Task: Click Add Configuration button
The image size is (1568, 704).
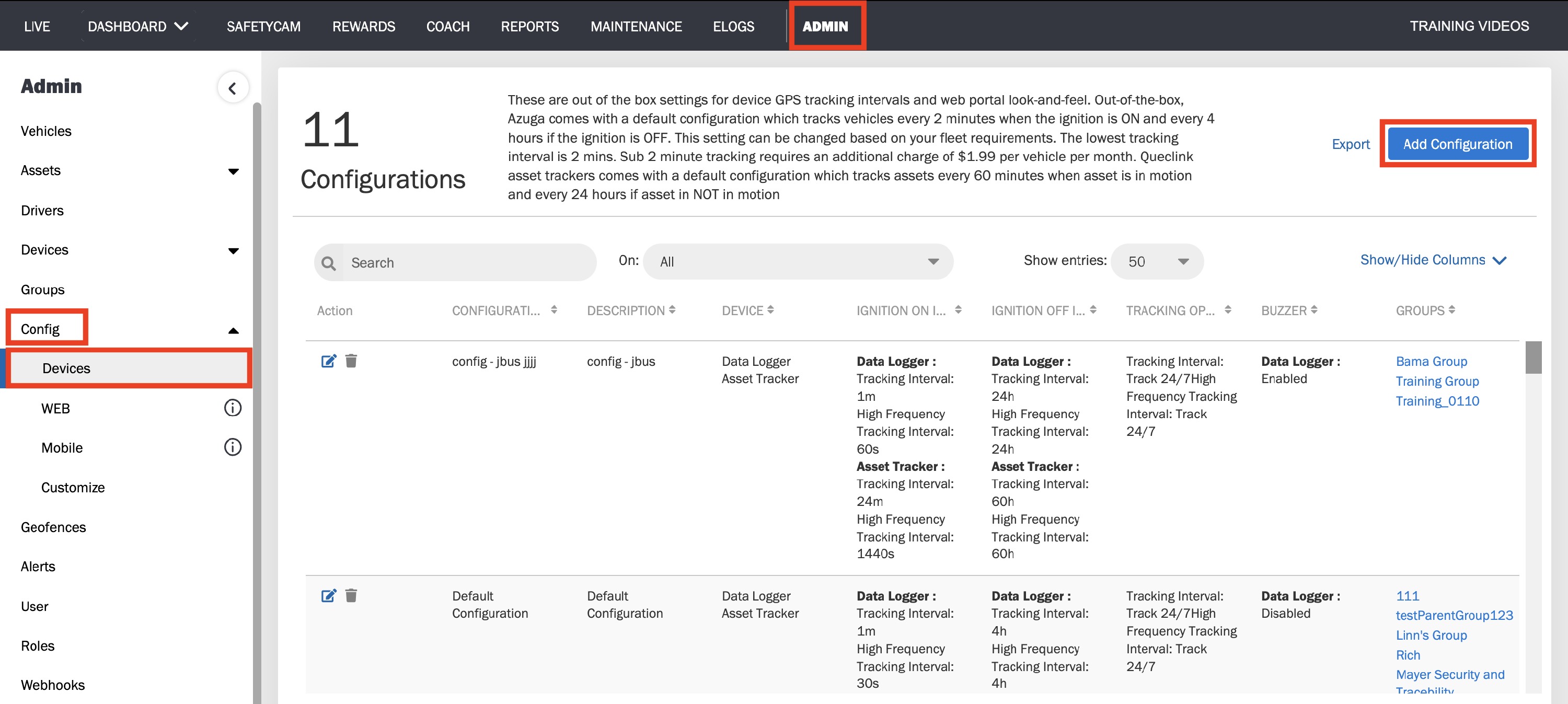Action: [x=1458, y=144]
